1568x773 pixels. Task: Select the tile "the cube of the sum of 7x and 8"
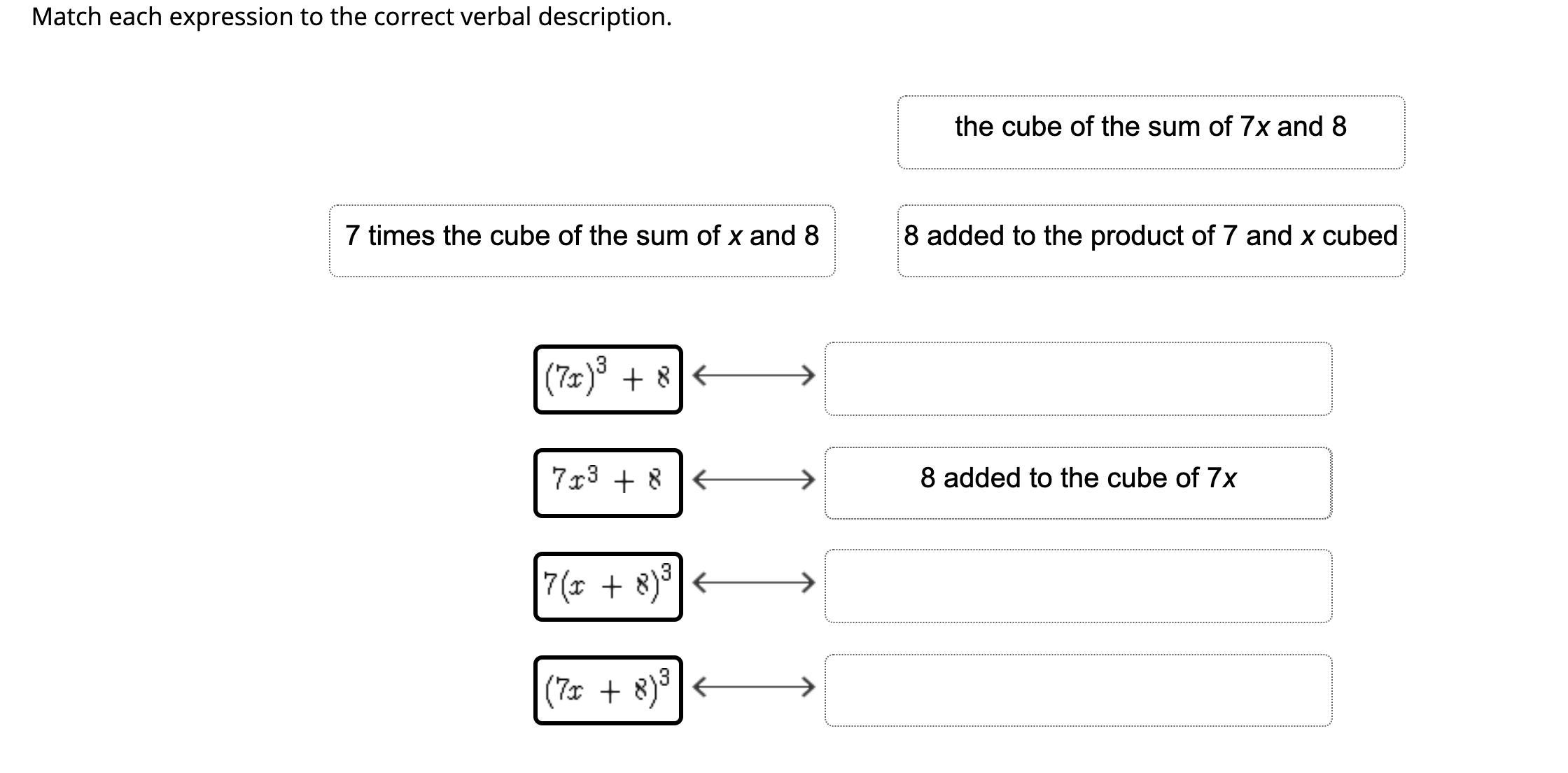(1151, 132)
